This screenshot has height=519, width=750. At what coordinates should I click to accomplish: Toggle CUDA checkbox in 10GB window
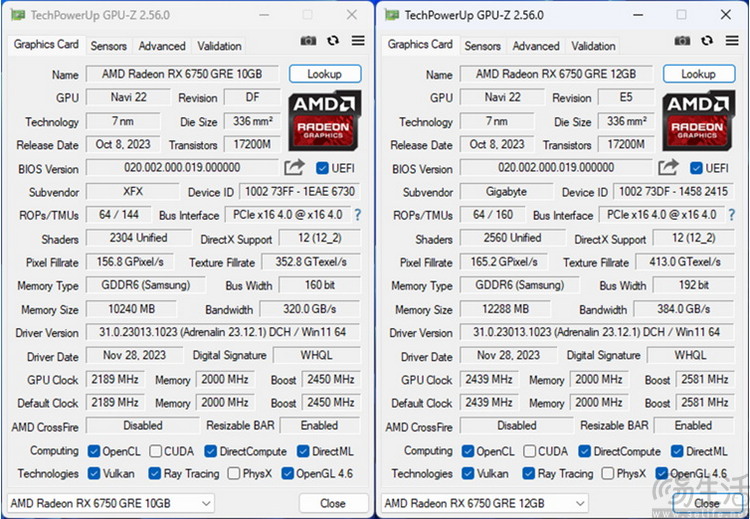tap(155, 451)
